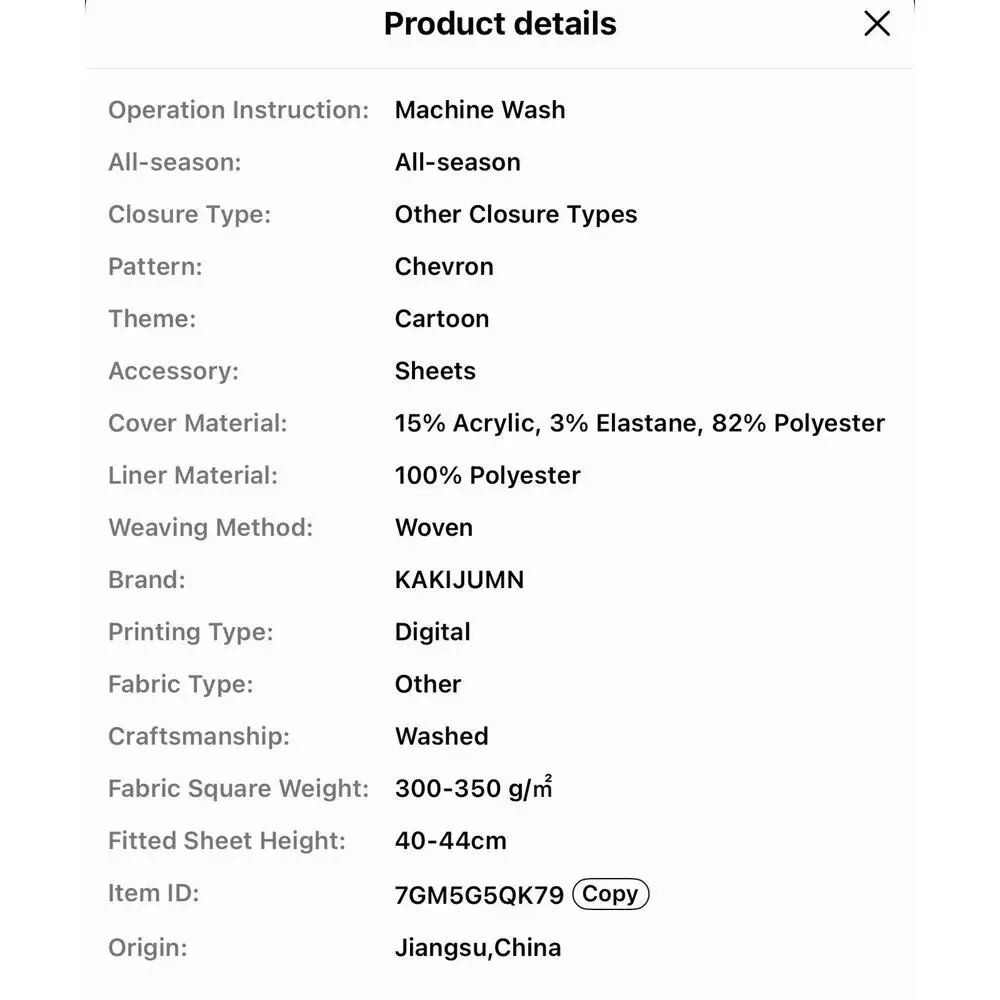Select the 100% Polyester liner value
1000x1000 pixels.
coord(487,475)
